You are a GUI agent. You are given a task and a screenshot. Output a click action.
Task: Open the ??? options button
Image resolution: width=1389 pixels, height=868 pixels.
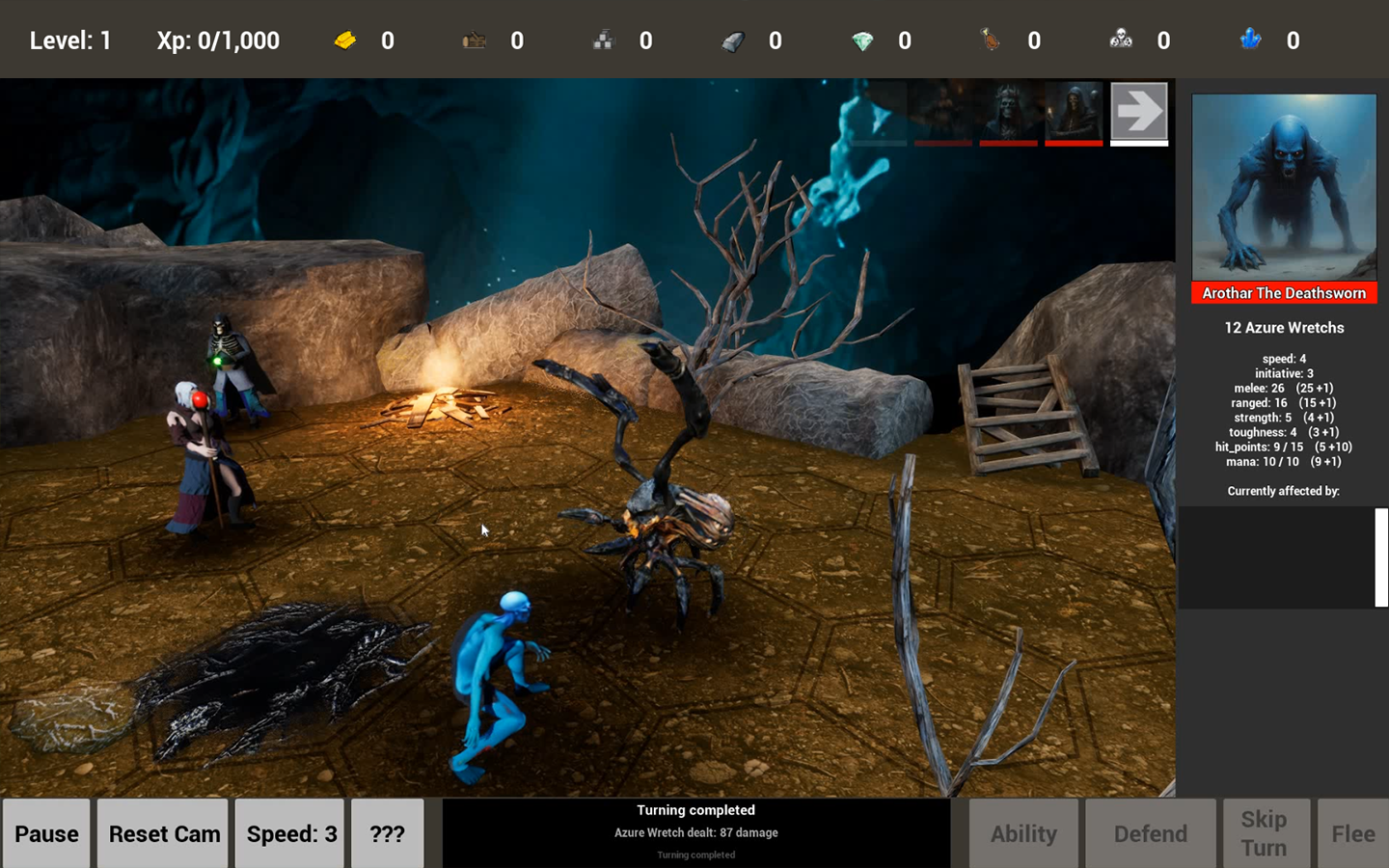(387, 833)
